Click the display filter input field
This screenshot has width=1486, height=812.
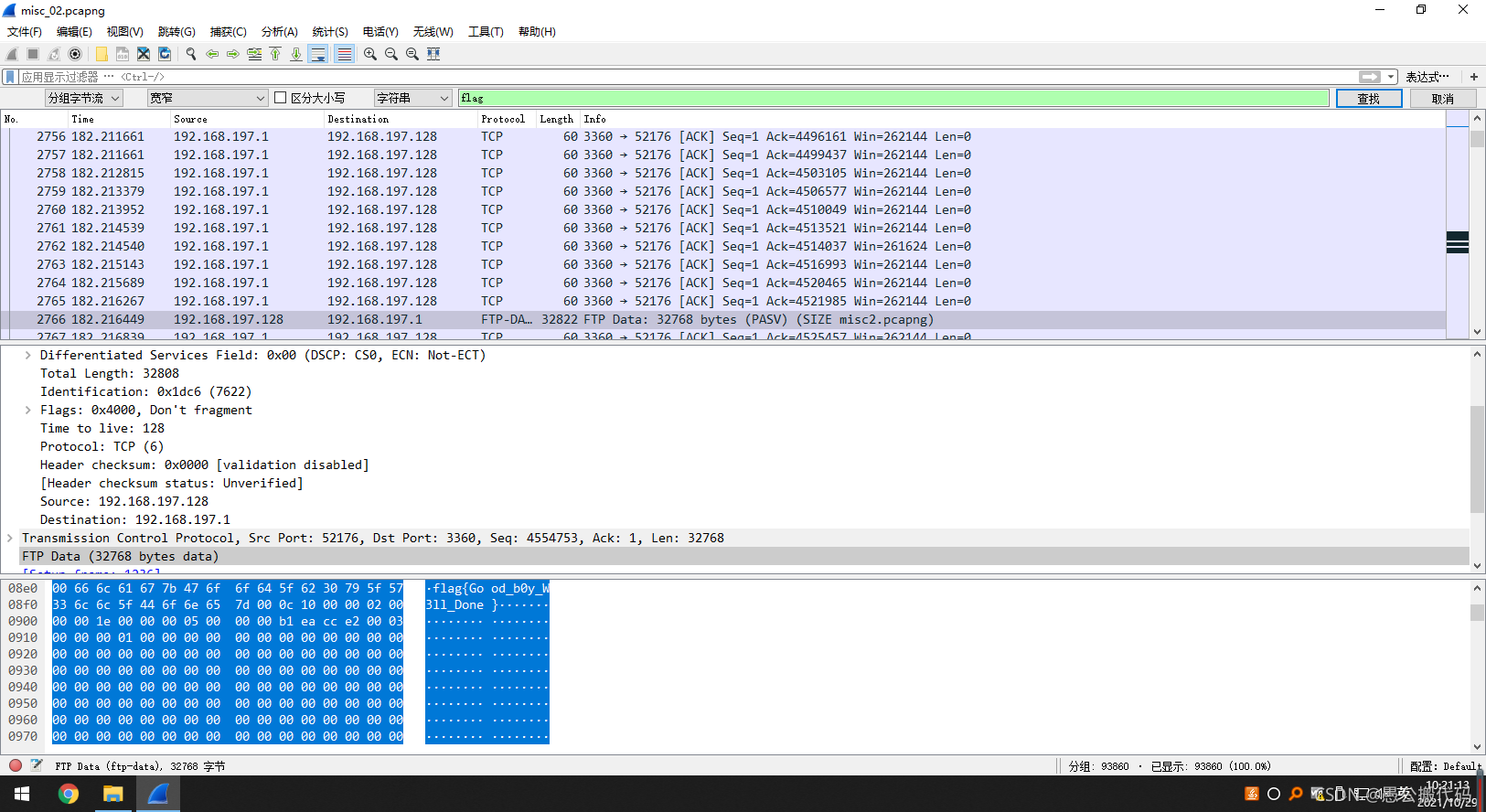686,77
